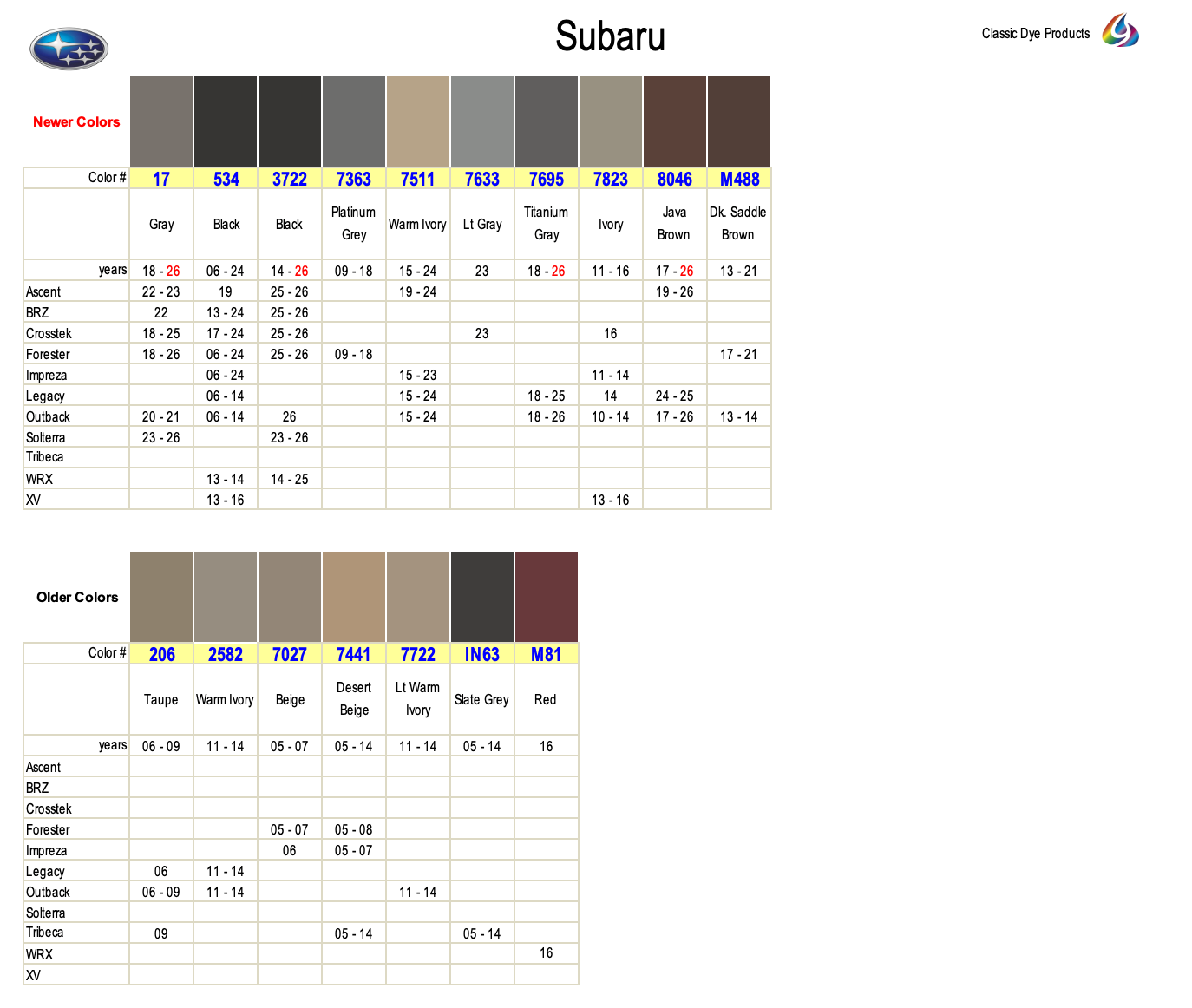Image resolution: width=1192 pixels, height=1008 pixels.
Task: Select the Lt Warm Ivory color name
Action: [x=418, y=699]
